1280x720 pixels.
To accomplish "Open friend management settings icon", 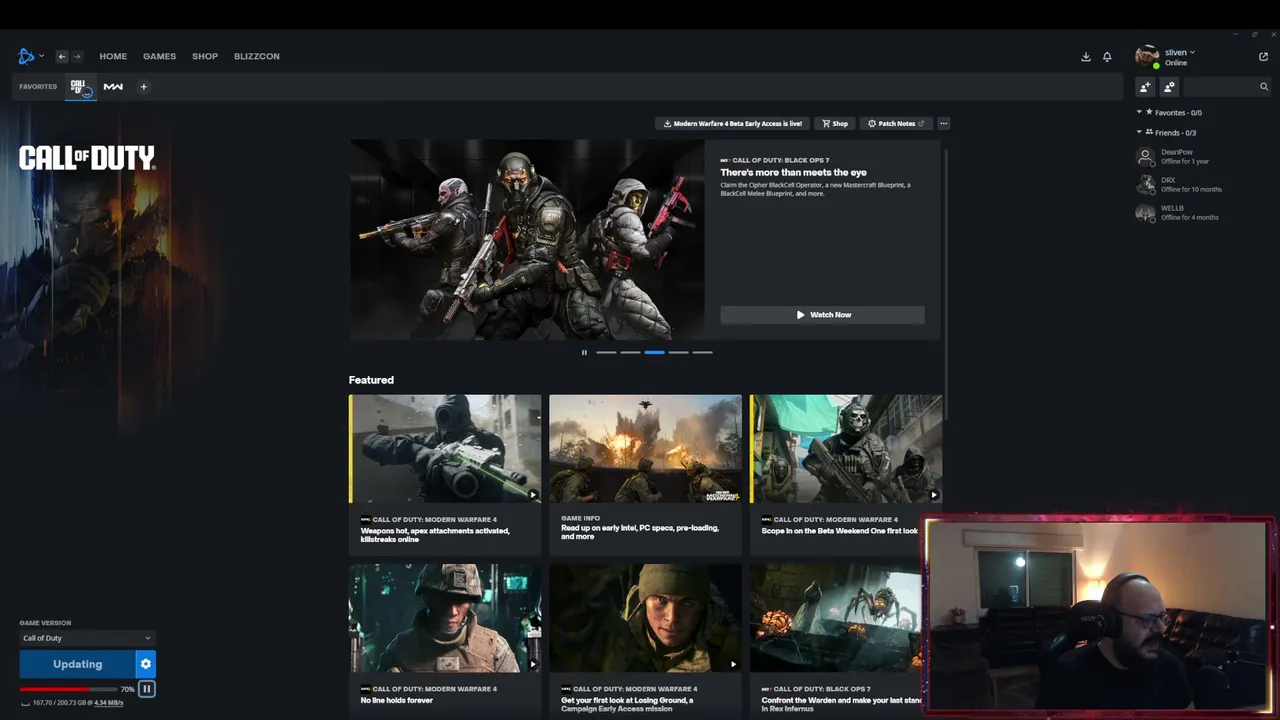I will pos(1169,87).
